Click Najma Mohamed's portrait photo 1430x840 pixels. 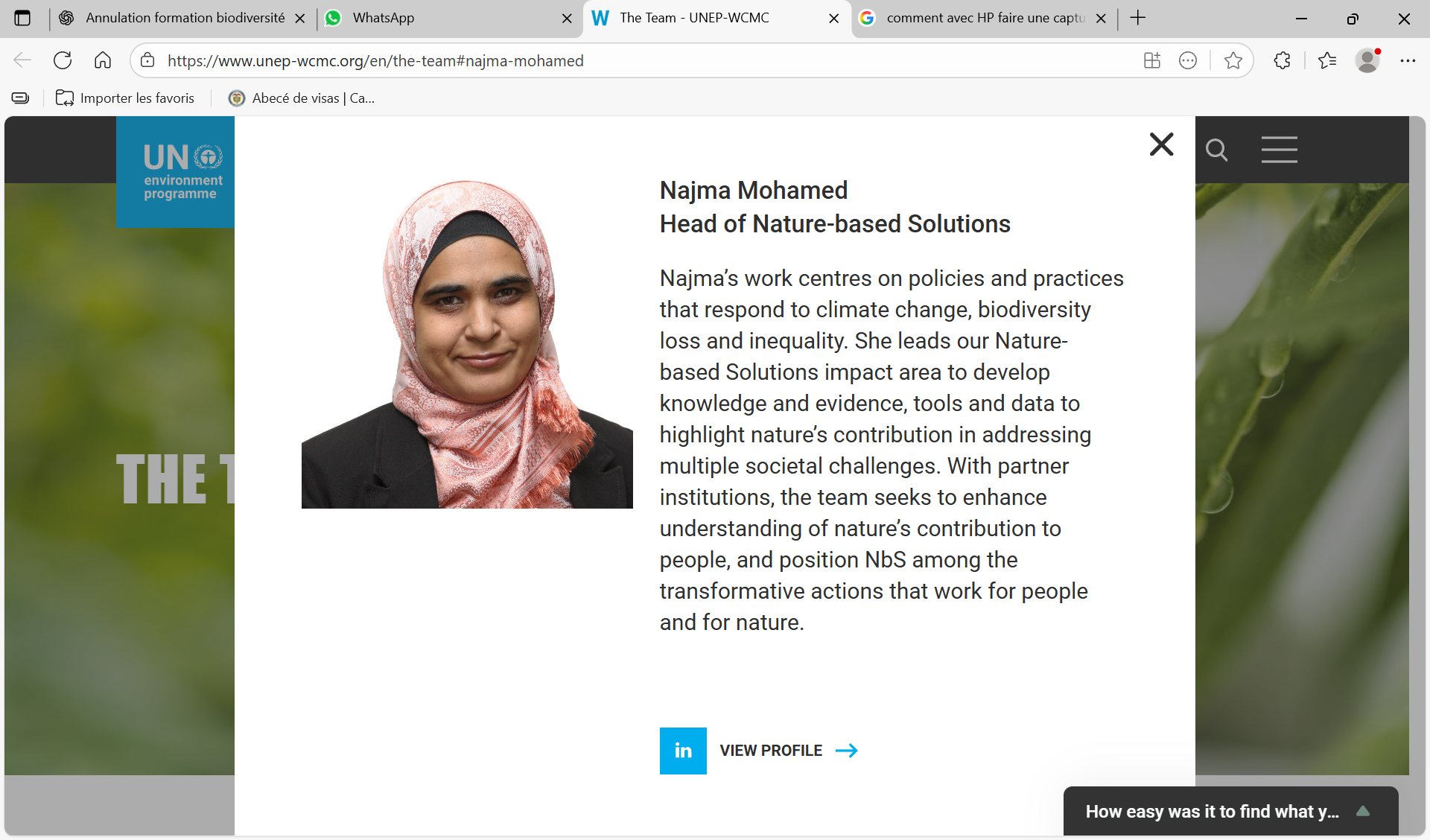tap(467, 344)
